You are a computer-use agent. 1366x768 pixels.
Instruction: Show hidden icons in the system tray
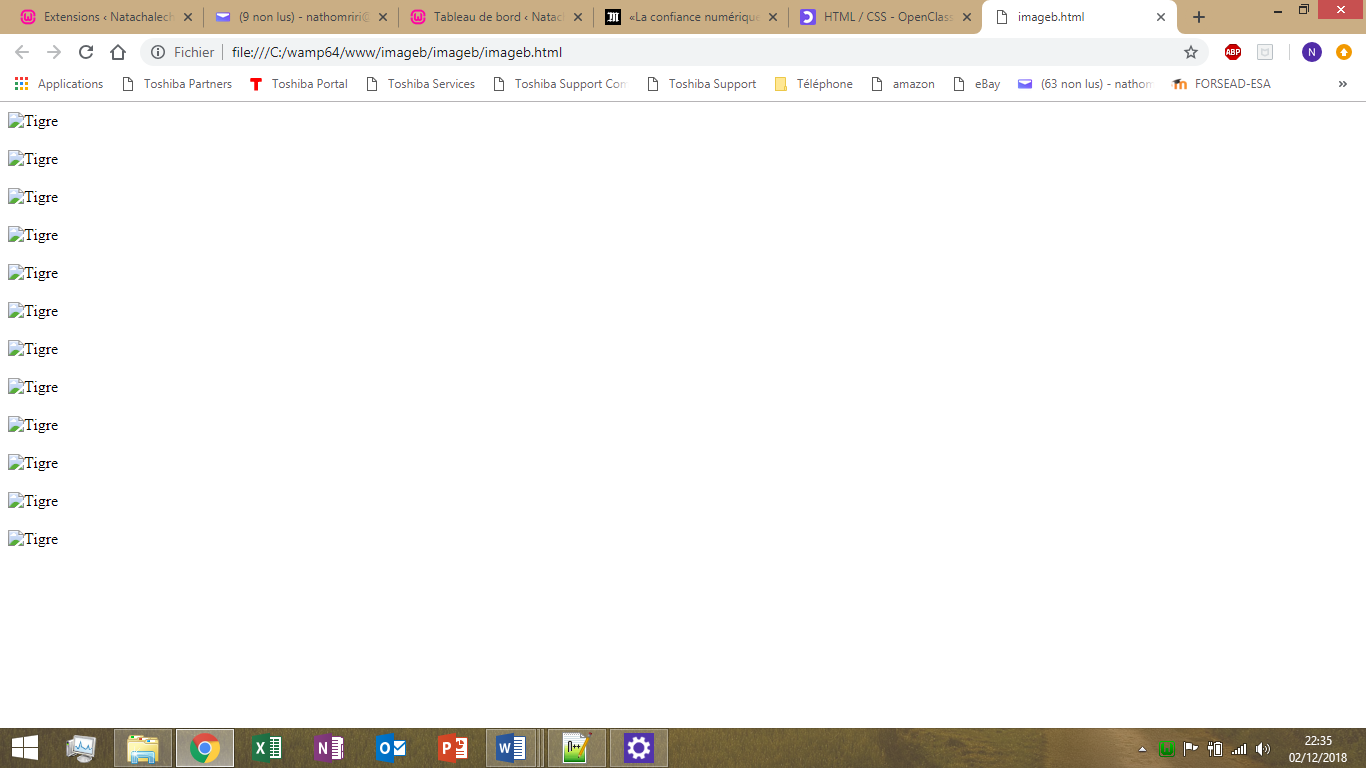pos(1140,747)
